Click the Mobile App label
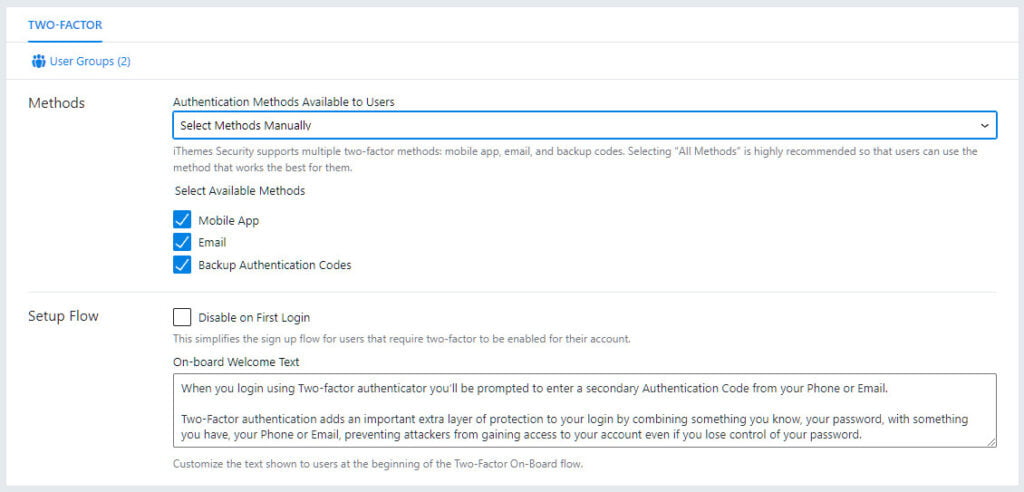 pos(229,221)
